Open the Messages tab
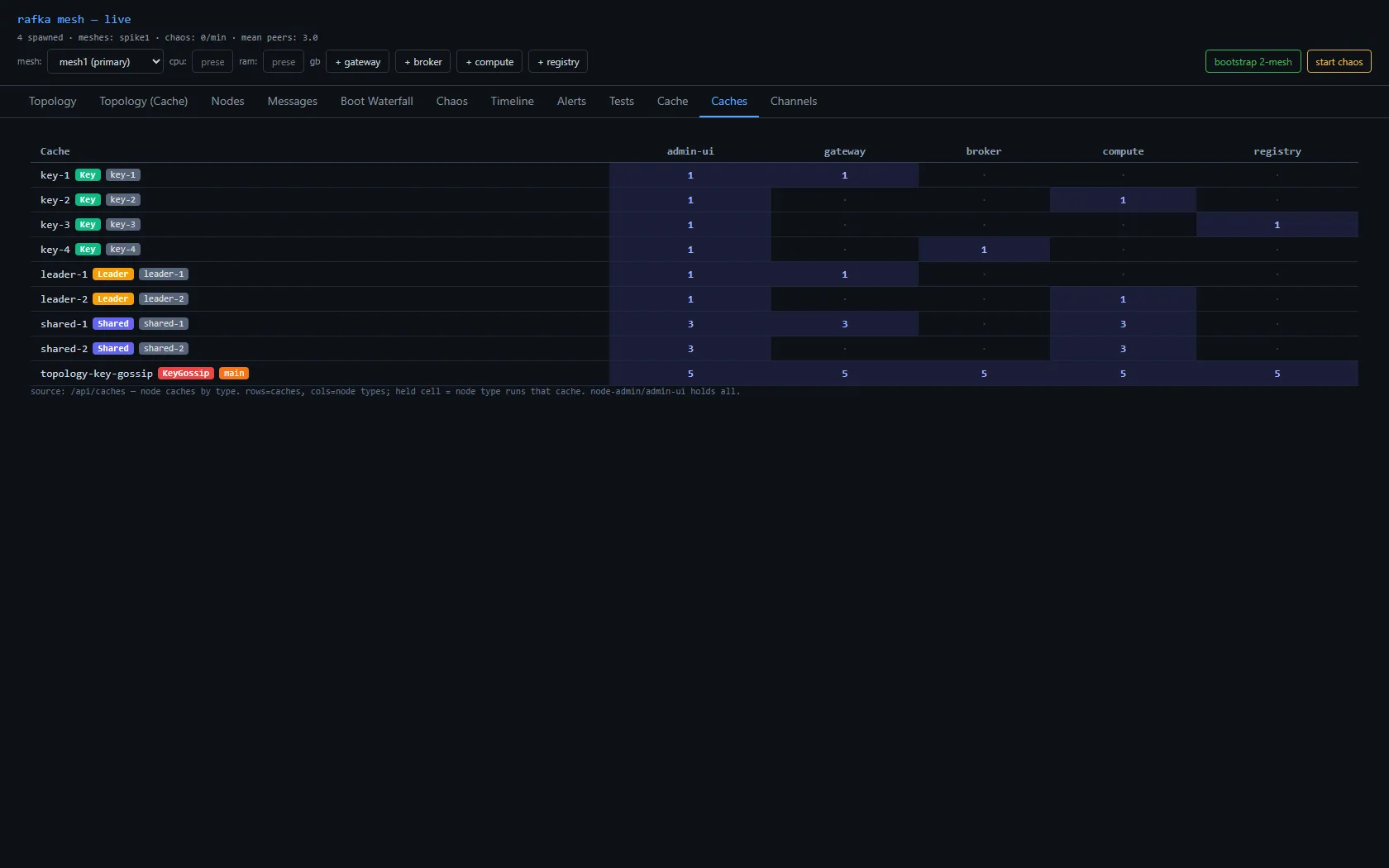The image size is (1389, 868). click(x=293, y=101)
